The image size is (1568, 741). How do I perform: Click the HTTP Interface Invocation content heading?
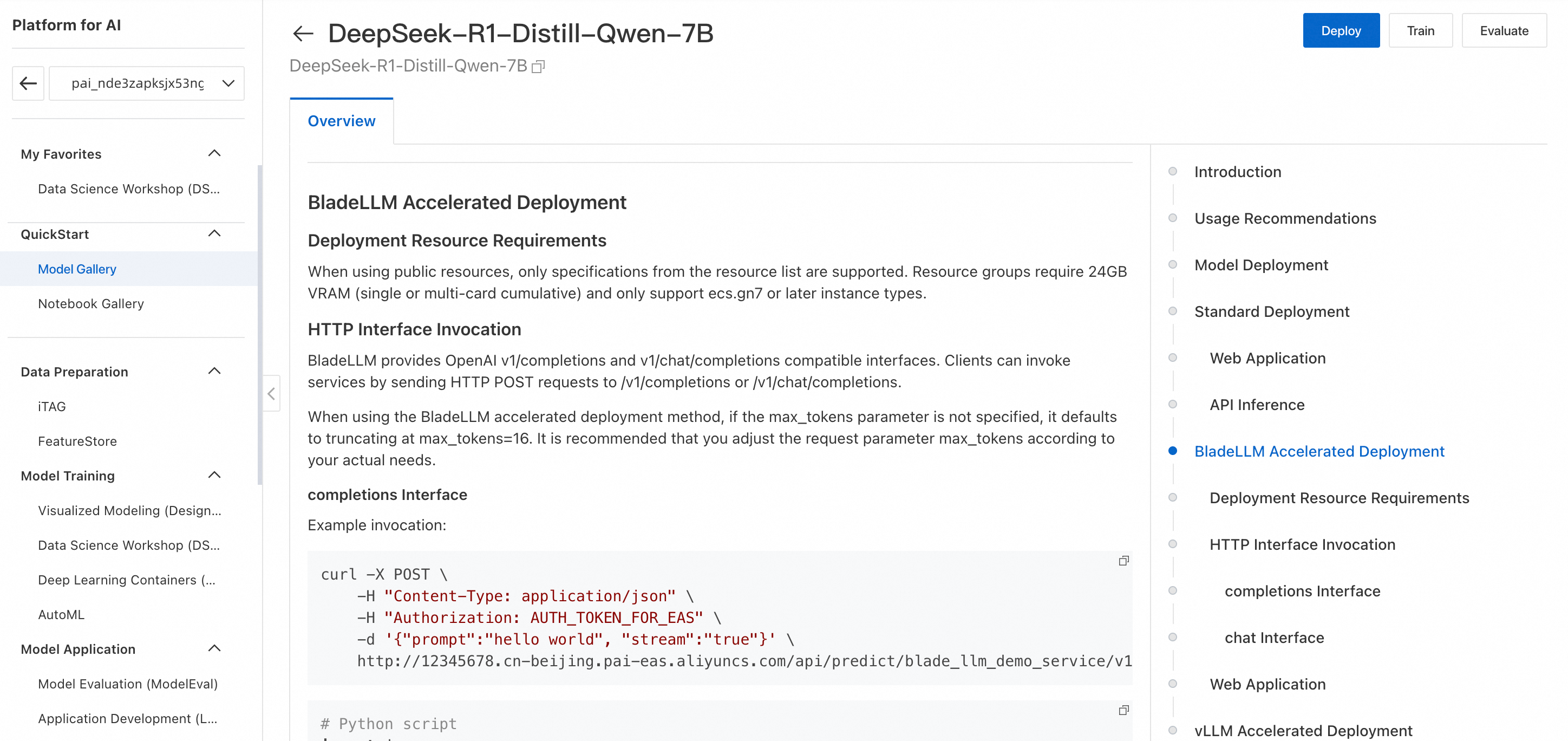(x=414, y=329)
